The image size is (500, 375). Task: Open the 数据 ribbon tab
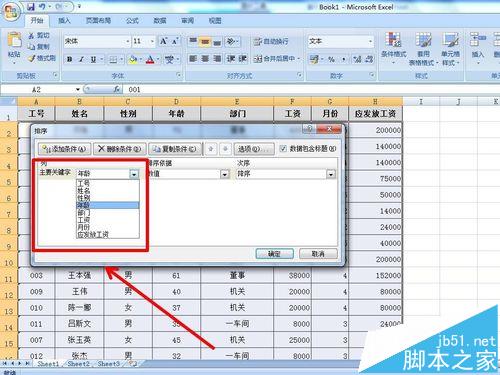pyautogui.click(x=160, y=21)
